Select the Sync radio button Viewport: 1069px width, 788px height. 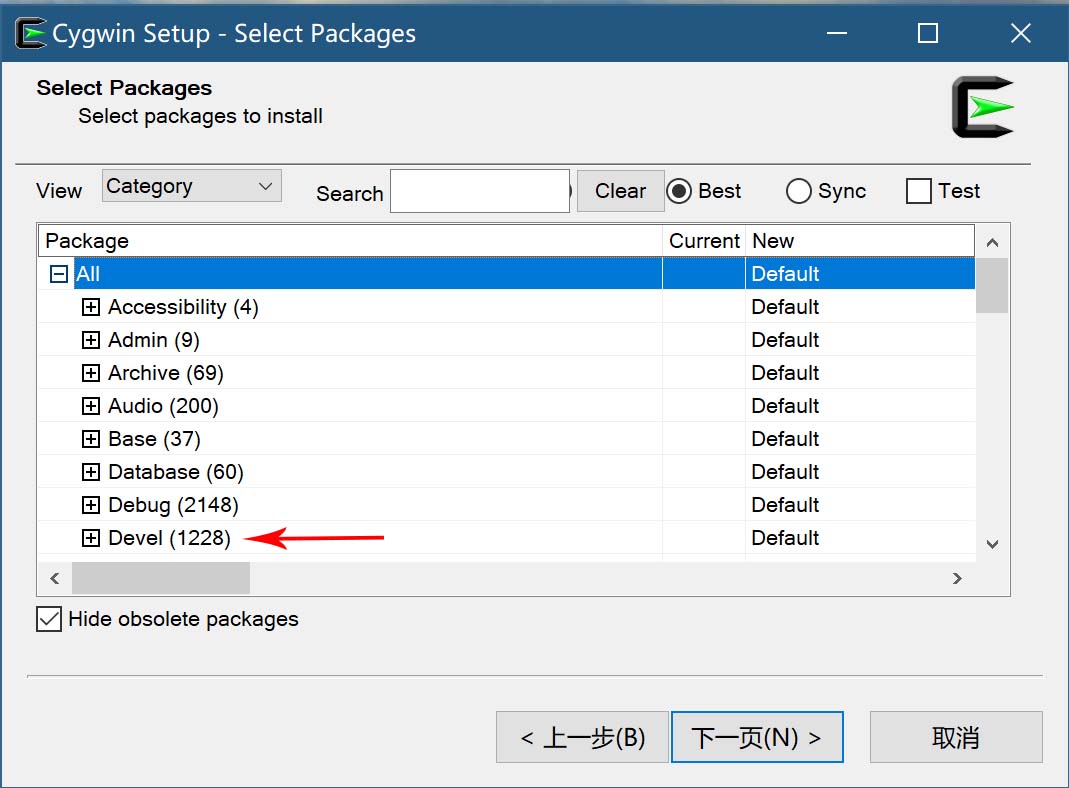click(798, 192)
